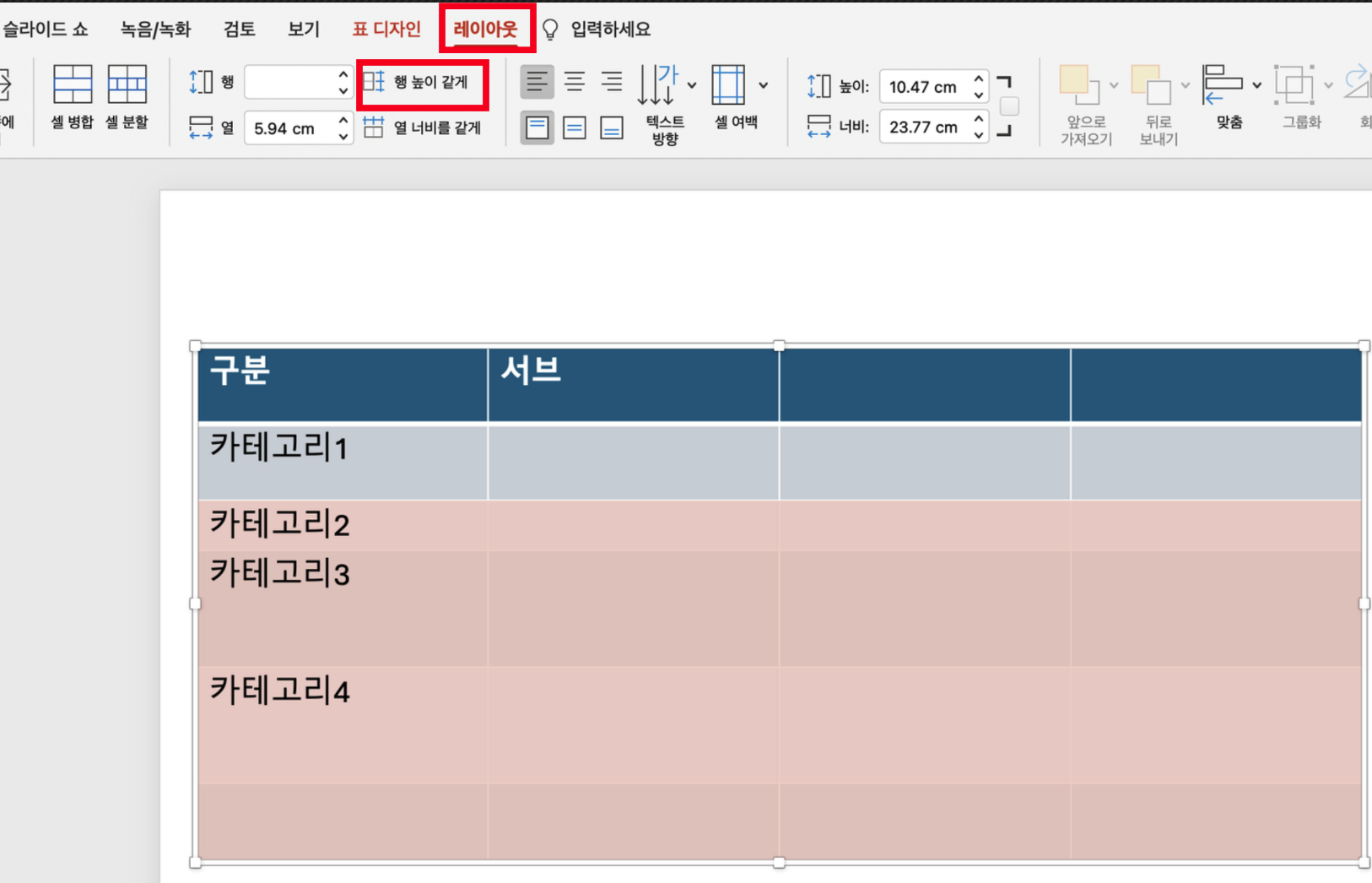Align text left in cell
1372x883 pixels.
click(x=537, y=82)
